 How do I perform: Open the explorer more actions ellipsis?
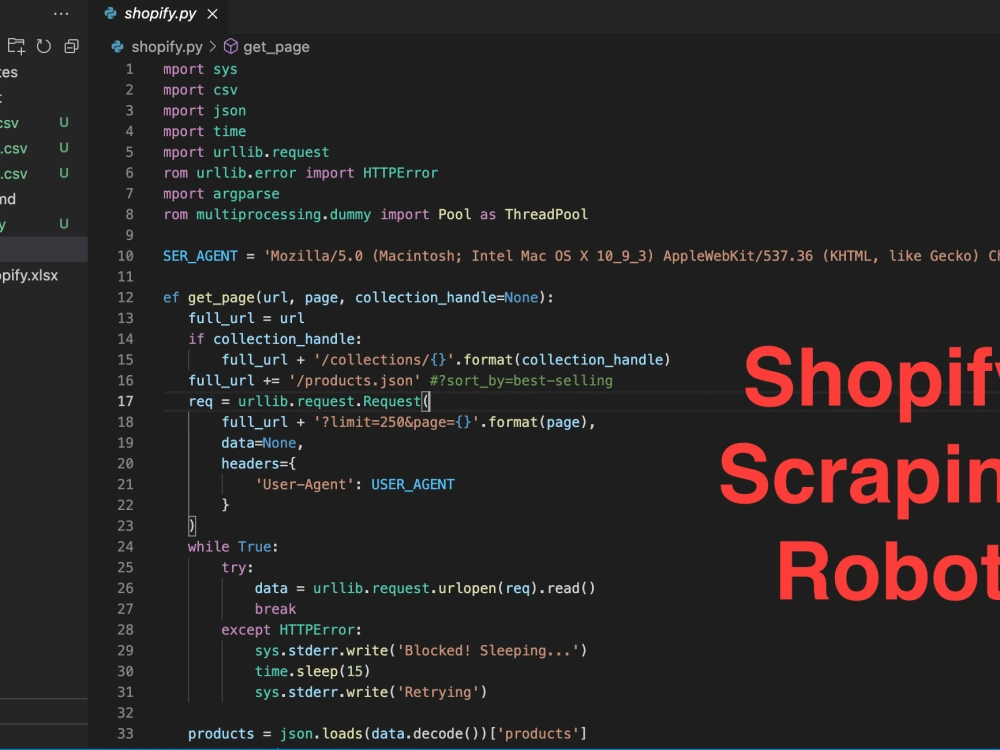coord(61,13)
